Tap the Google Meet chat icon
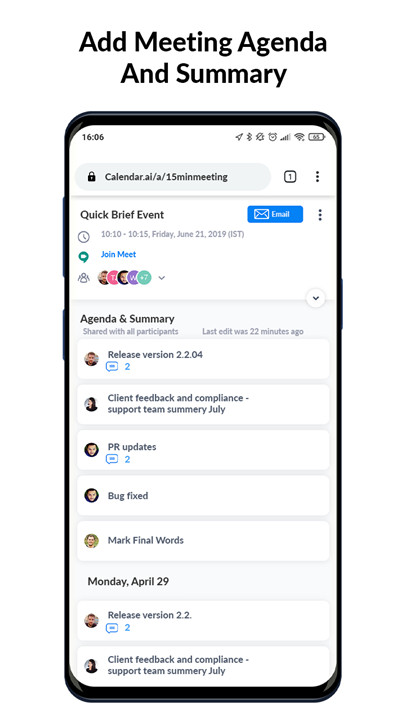 pos(84,257)
